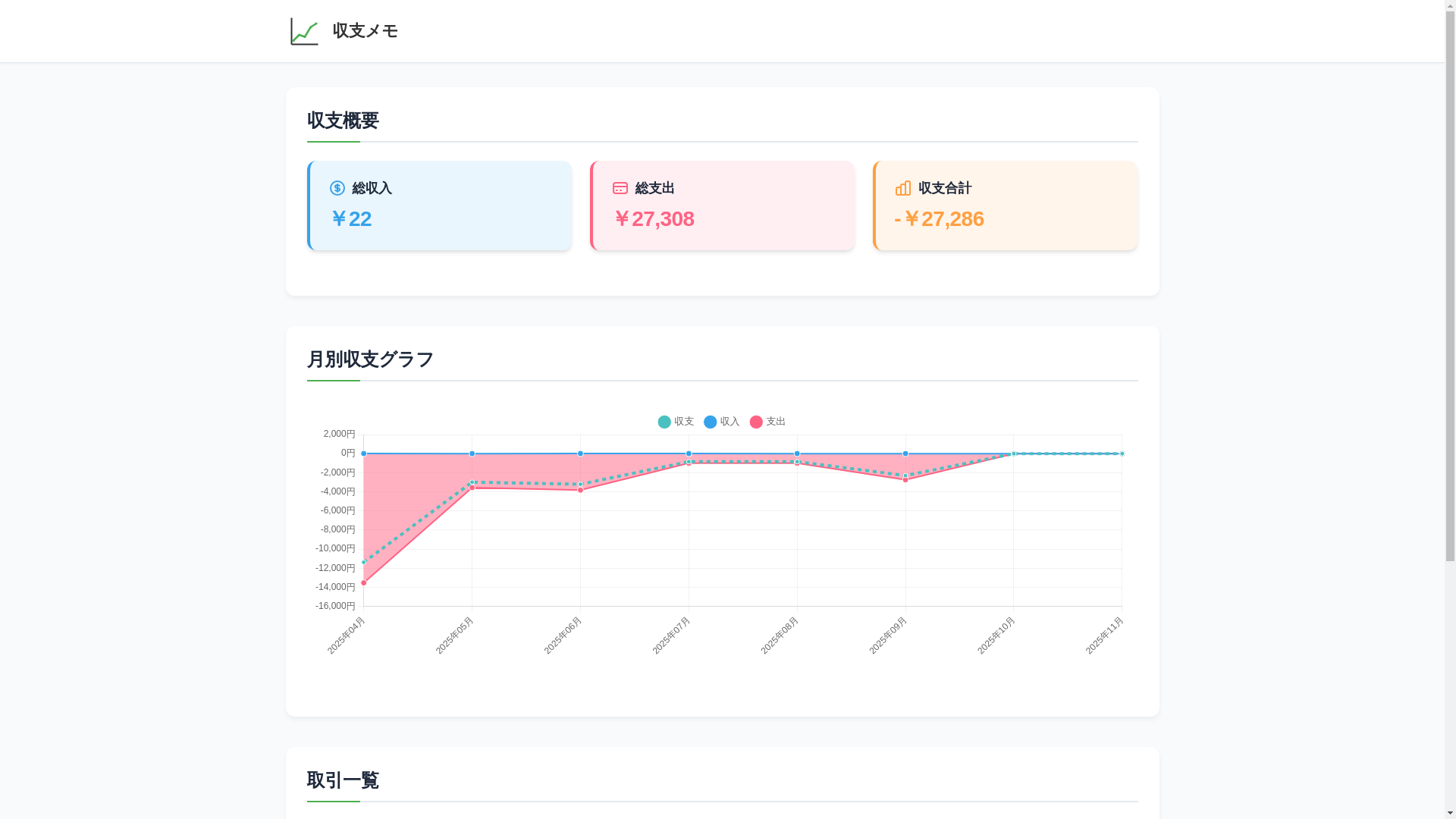Image resolution: width=1456 pixels, height=819 pixels.
Task: Click the 総収入 card label
Action: point(372,188)
